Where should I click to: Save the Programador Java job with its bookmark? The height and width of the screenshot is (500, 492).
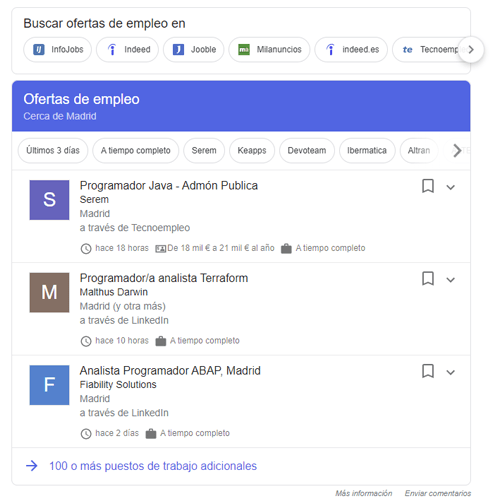pyautogui.click(x=428, y=186)
